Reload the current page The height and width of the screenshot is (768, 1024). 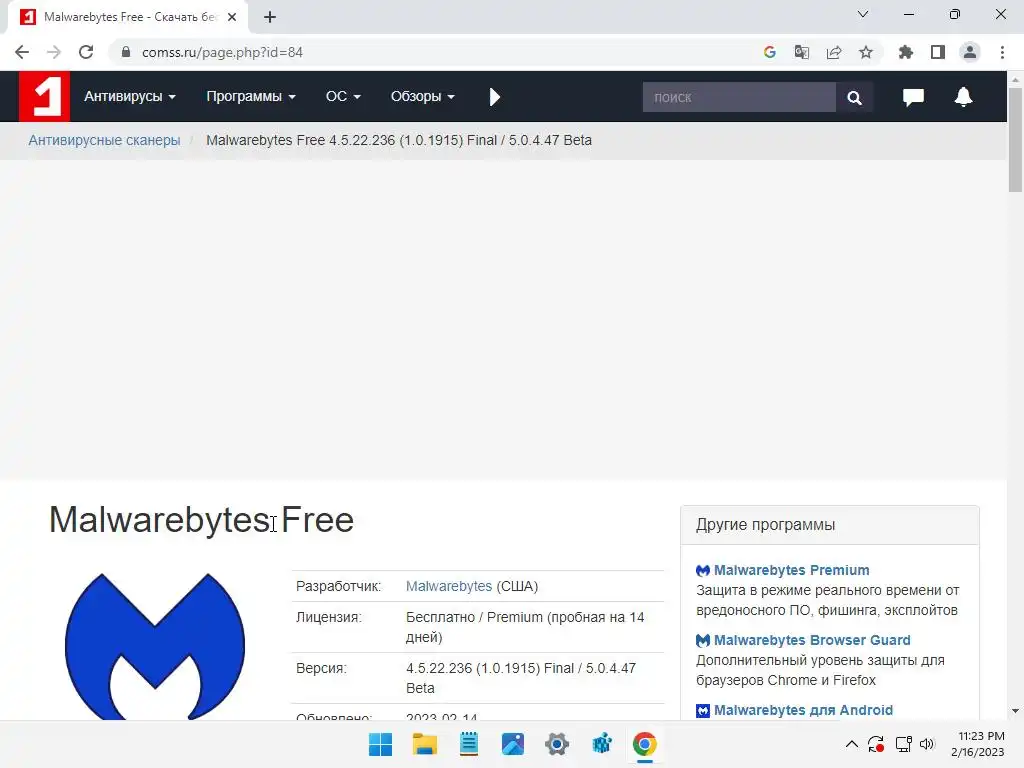(x=86, y=52)
